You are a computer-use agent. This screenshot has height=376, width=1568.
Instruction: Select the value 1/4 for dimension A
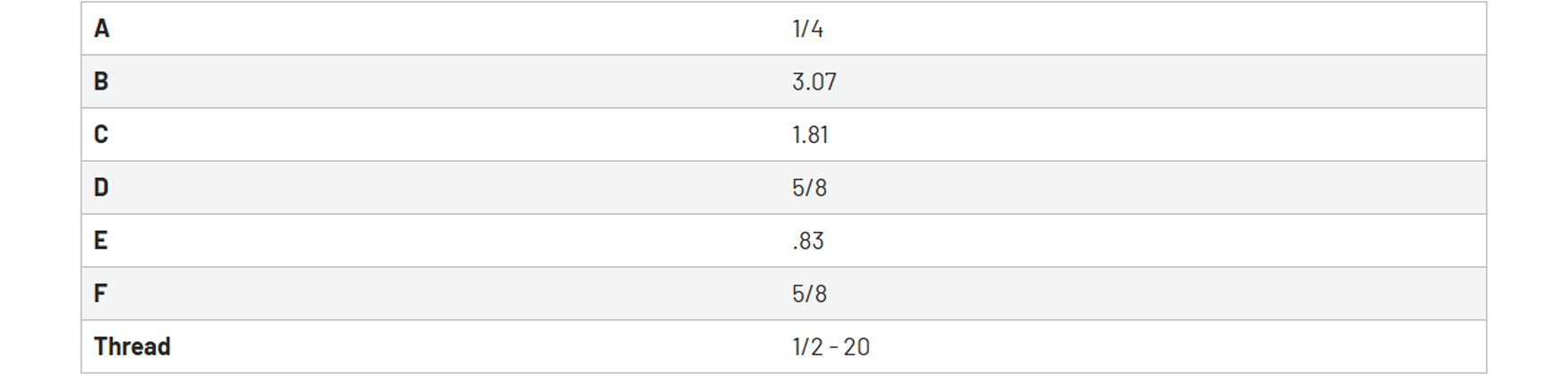pos(807,29)
